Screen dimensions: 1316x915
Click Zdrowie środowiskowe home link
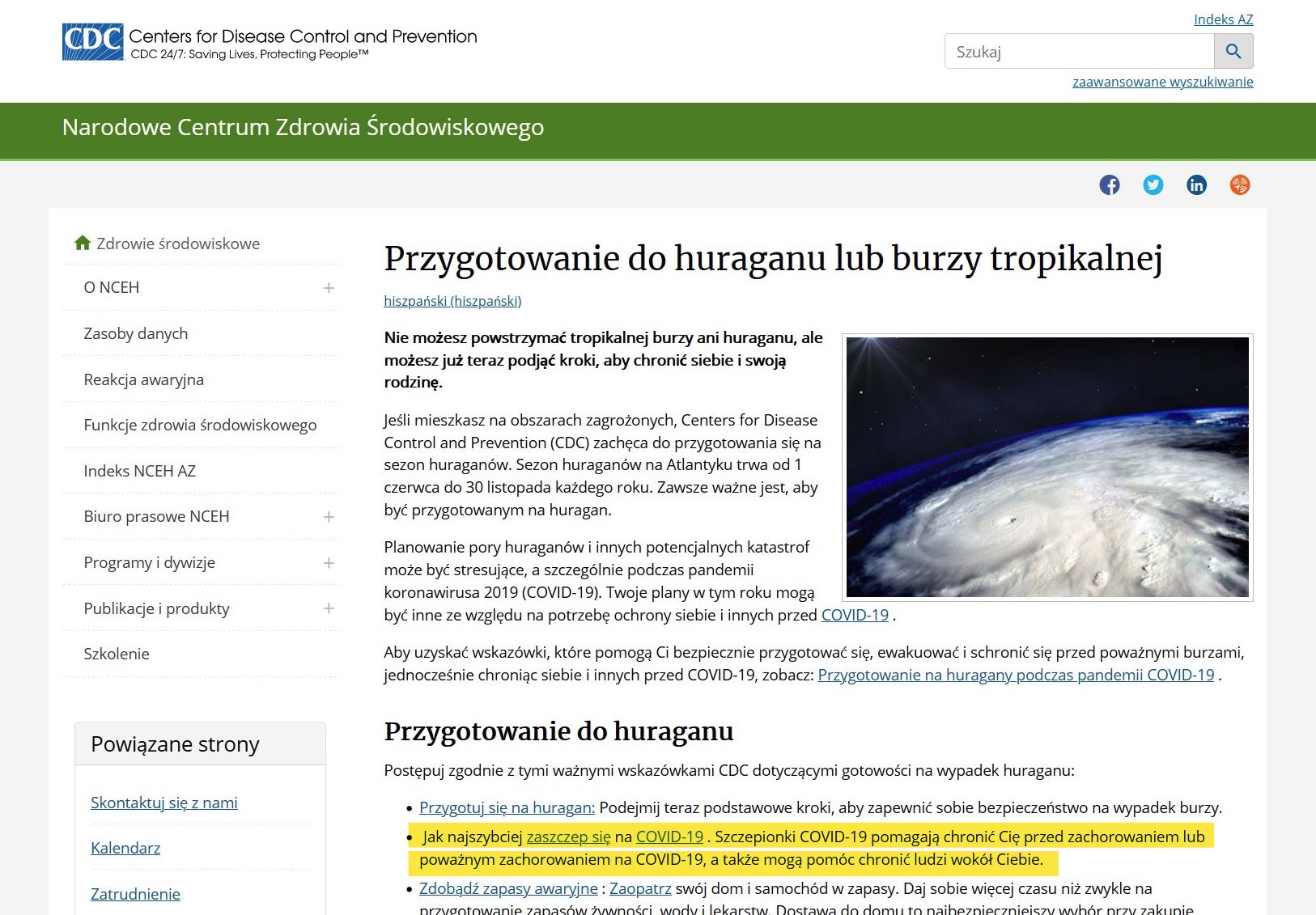click(178, 244)
